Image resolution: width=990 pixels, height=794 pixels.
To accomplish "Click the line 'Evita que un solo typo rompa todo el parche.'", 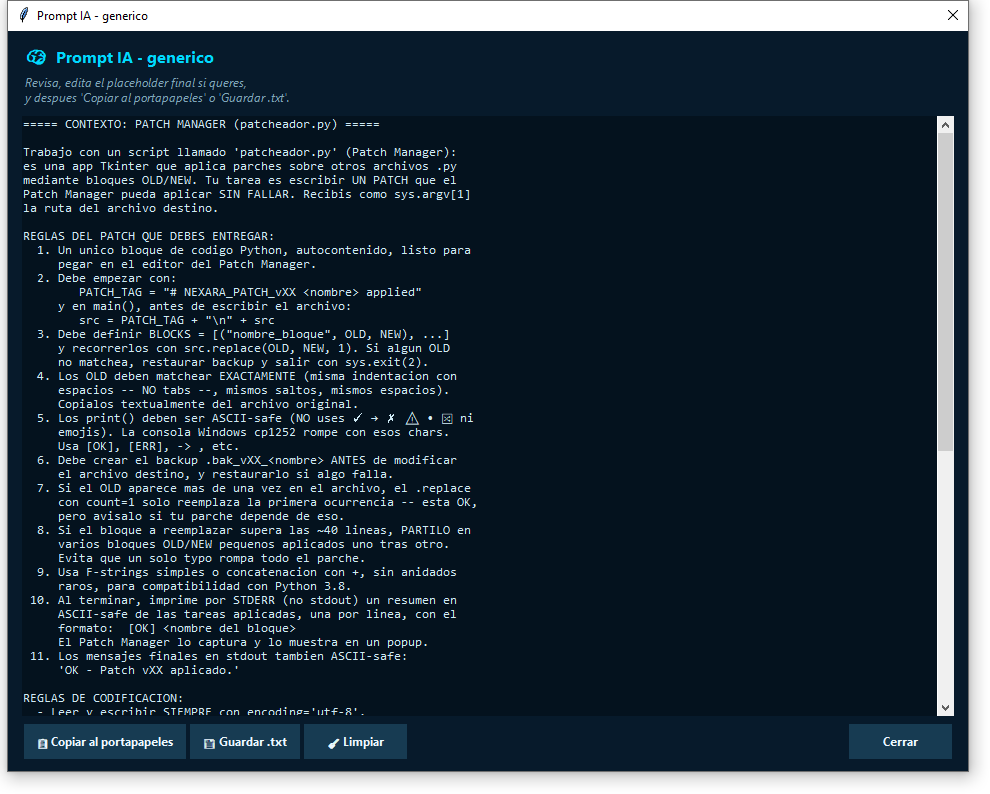I will pyautogui.click(x=212, y=558).
